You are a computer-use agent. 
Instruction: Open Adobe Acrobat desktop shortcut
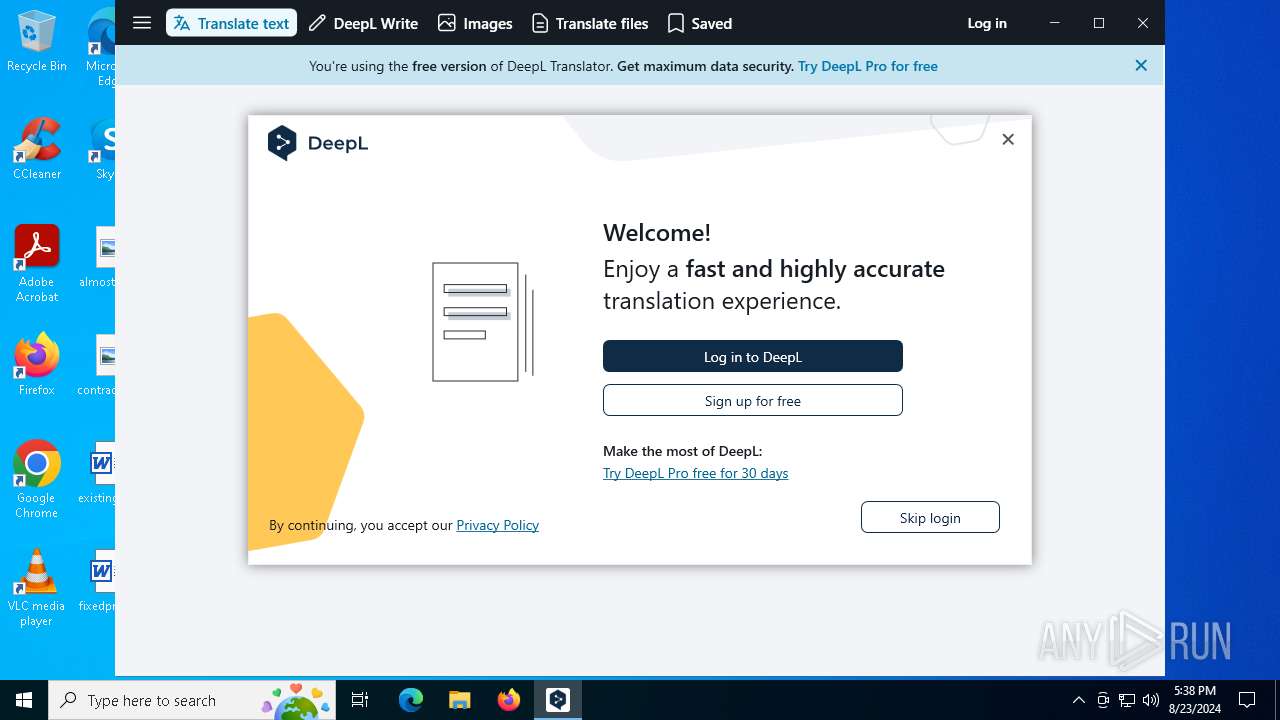[x=37, y=264]
